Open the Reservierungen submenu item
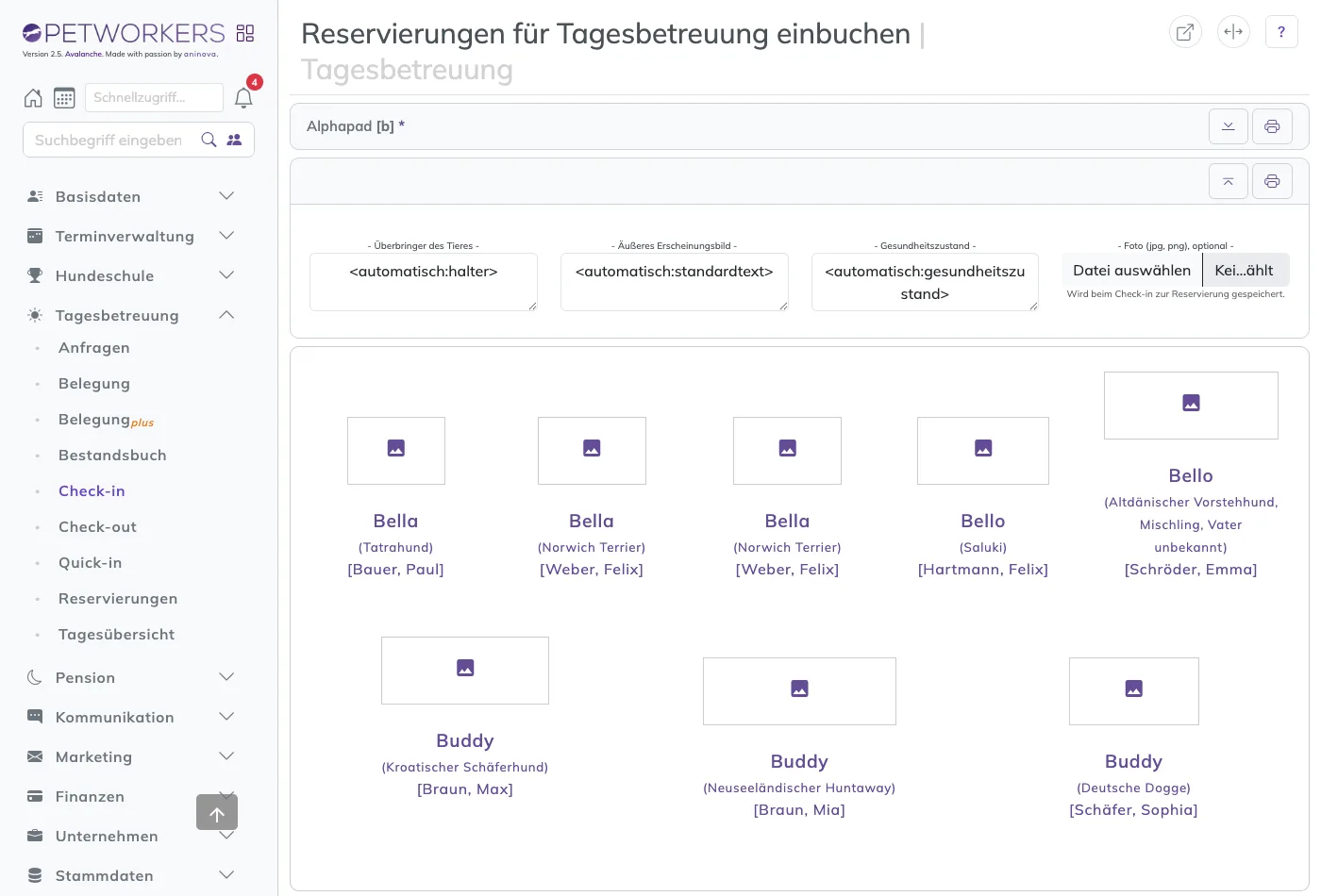The height and width of the screenshot is (896, 1321). pyautogui.click(x=118, y=598)
